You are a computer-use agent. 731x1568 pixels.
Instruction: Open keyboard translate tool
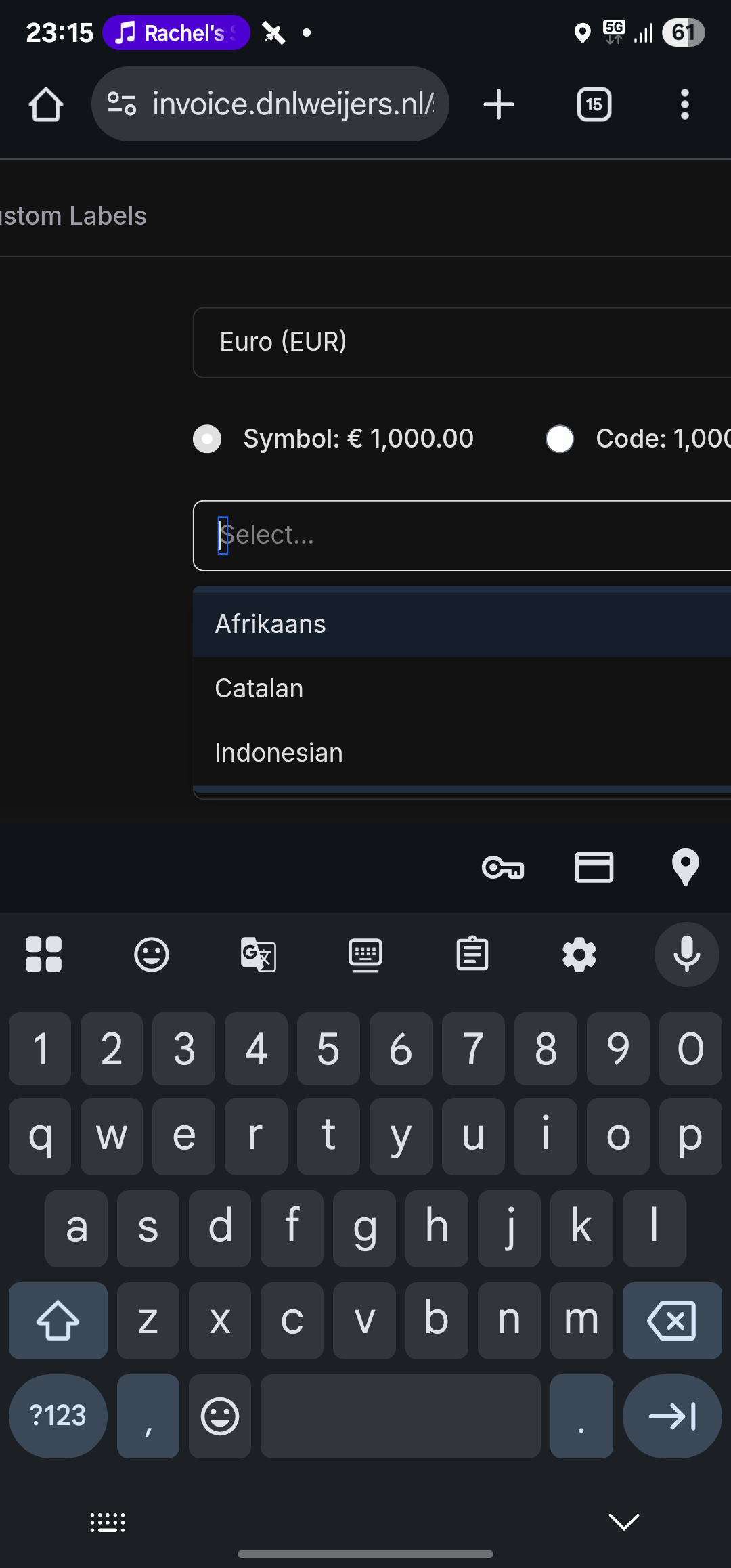click(258, 955)
